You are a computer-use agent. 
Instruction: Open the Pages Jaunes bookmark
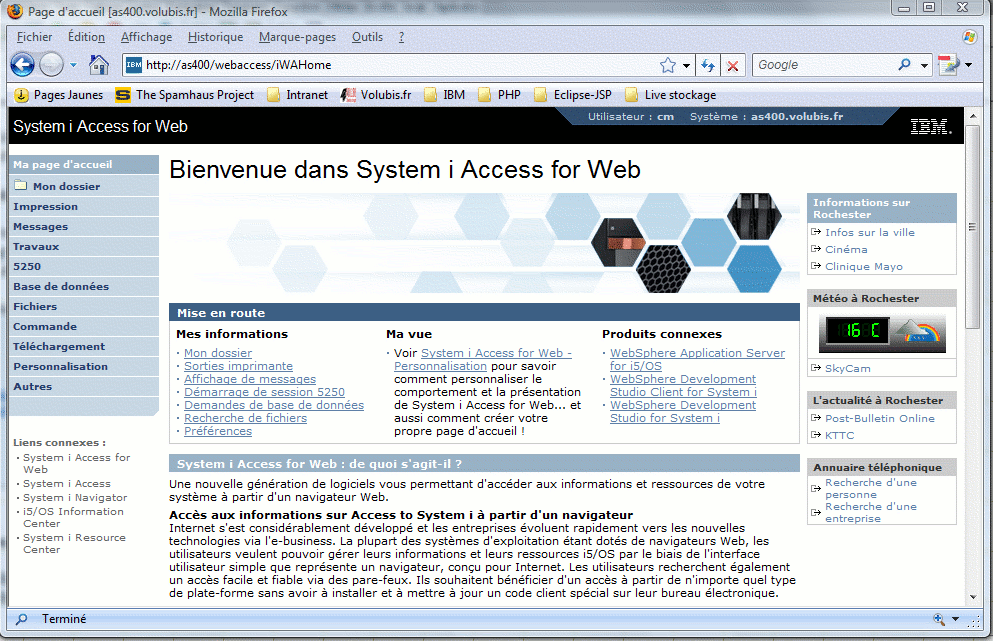coord(59,95)
